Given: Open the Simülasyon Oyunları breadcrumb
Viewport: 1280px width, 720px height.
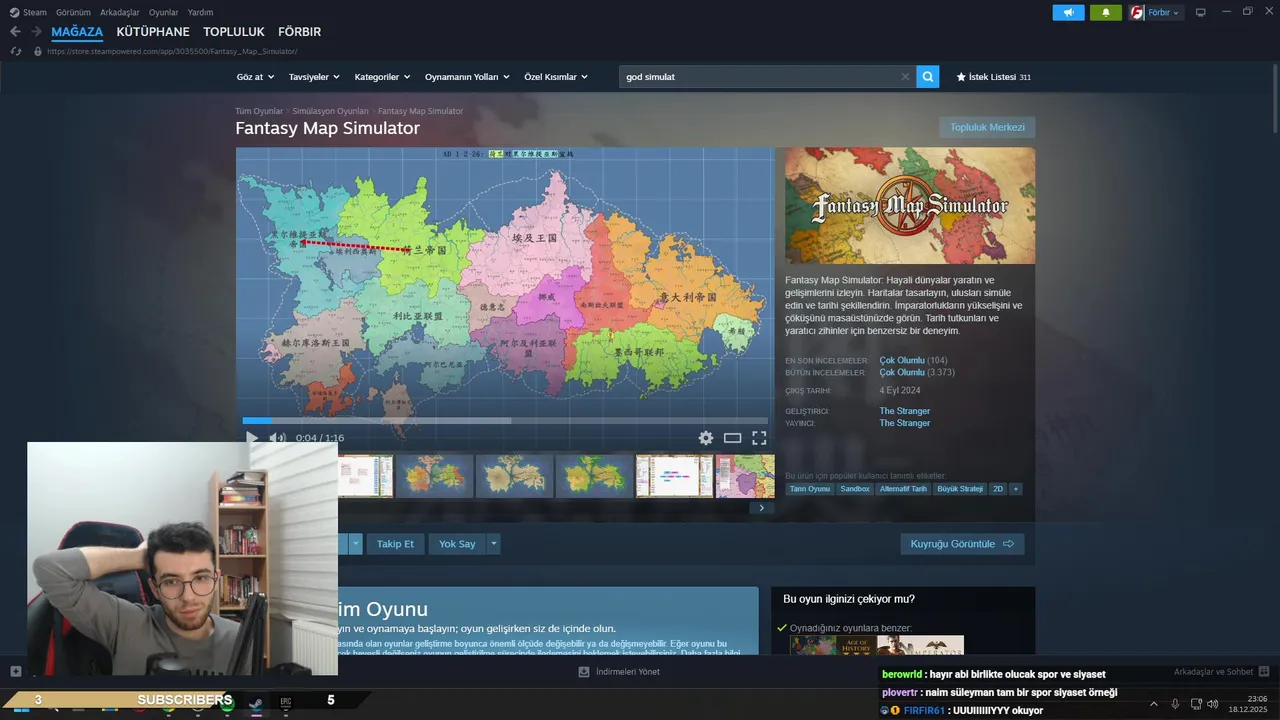Looking at the screenshot, I should coord(330,111).
